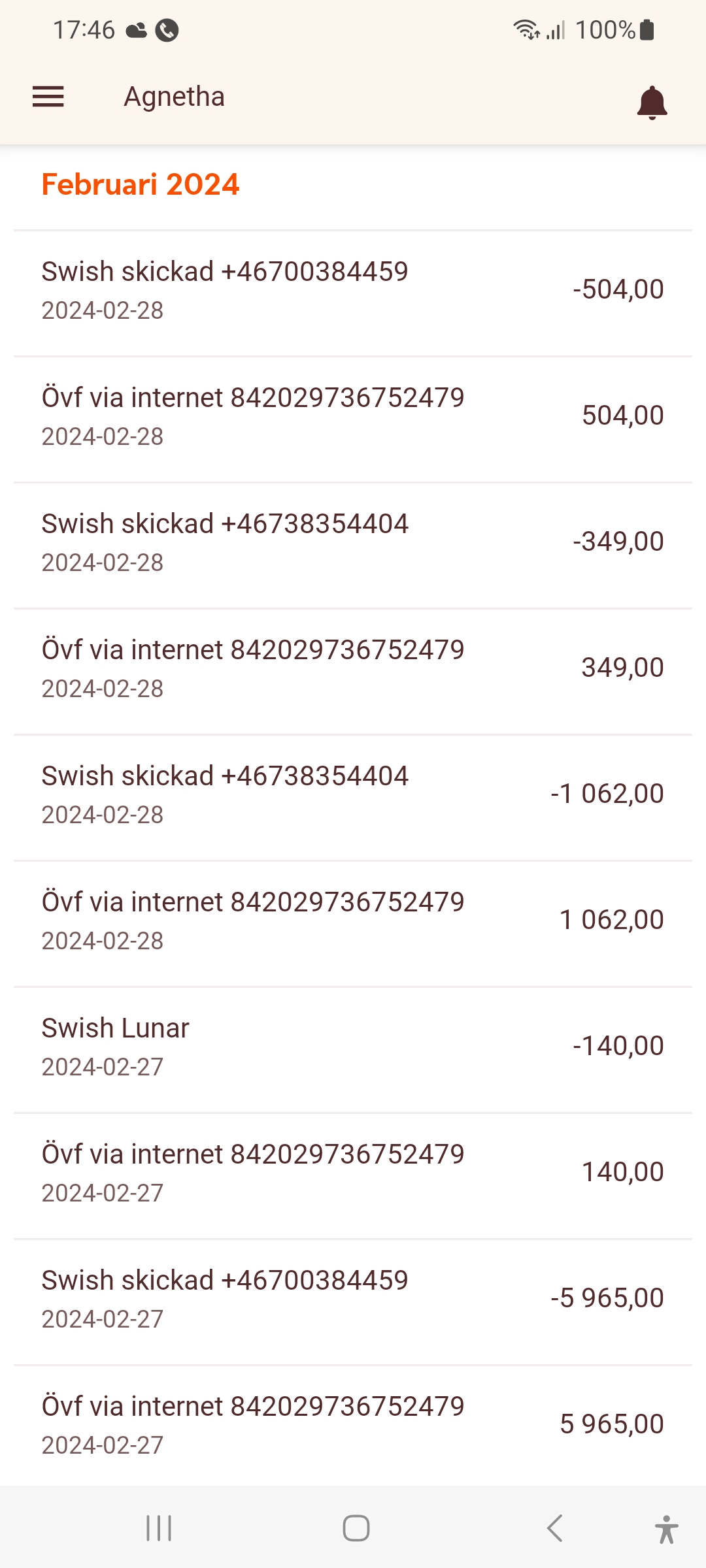Tap the Wi-Fi signal status icon
The height and width of the screenshot is (1568, 706).
coord(526,29)
